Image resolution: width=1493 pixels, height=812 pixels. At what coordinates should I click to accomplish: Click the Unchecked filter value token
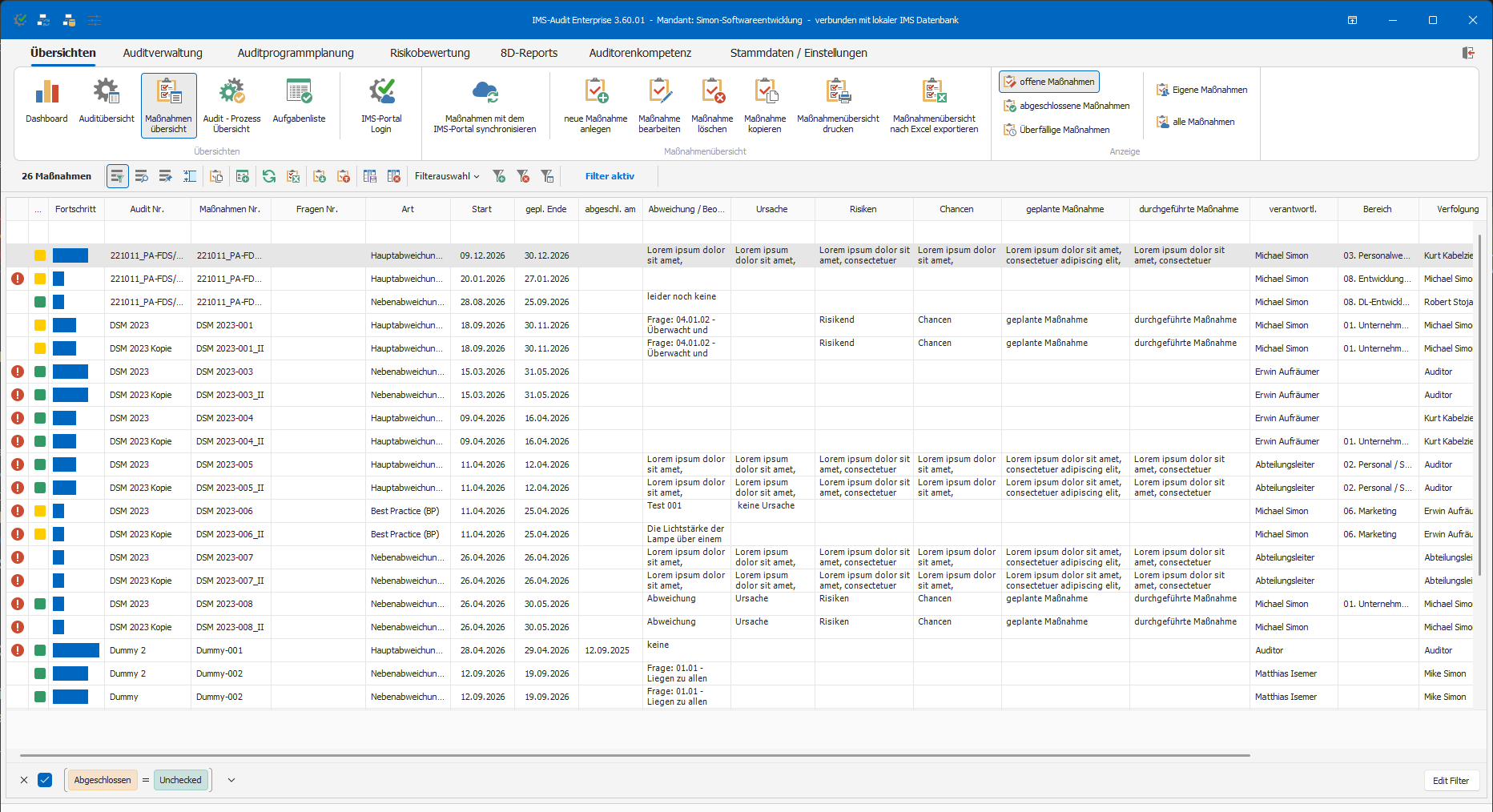180,780
